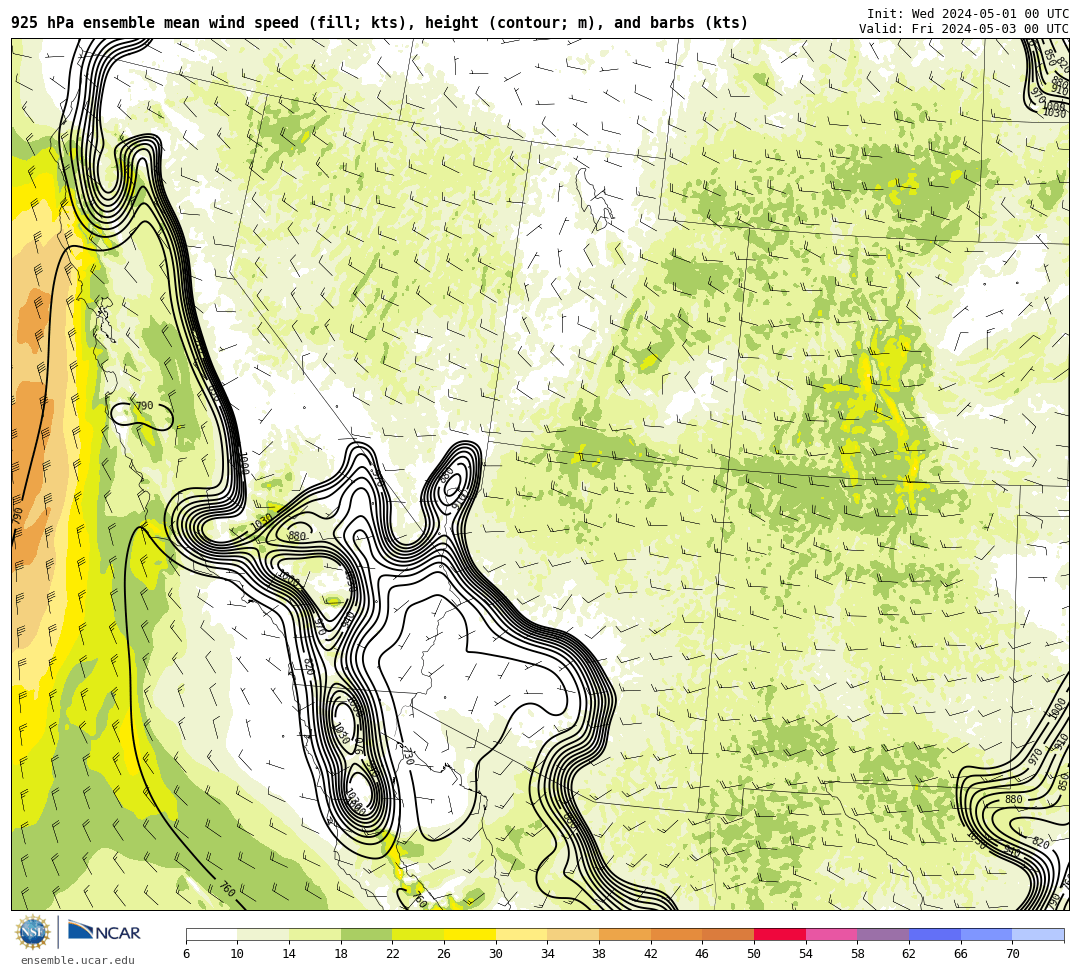Click the colorbar tick label '22'
The width and height of the screenshot is (1080, 973).
click(393, 954)
